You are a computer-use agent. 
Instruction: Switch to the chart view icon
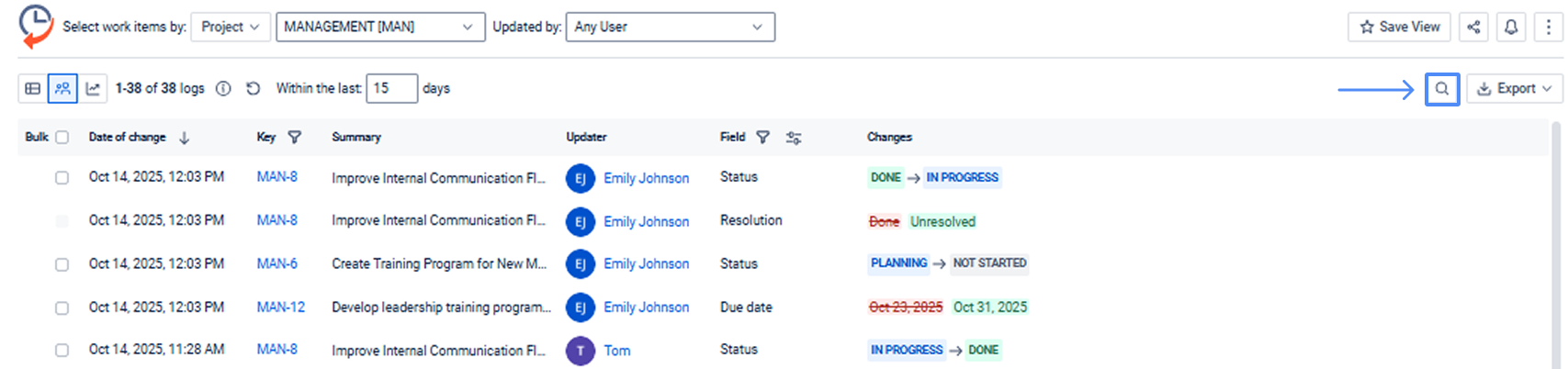coord(93,89)
